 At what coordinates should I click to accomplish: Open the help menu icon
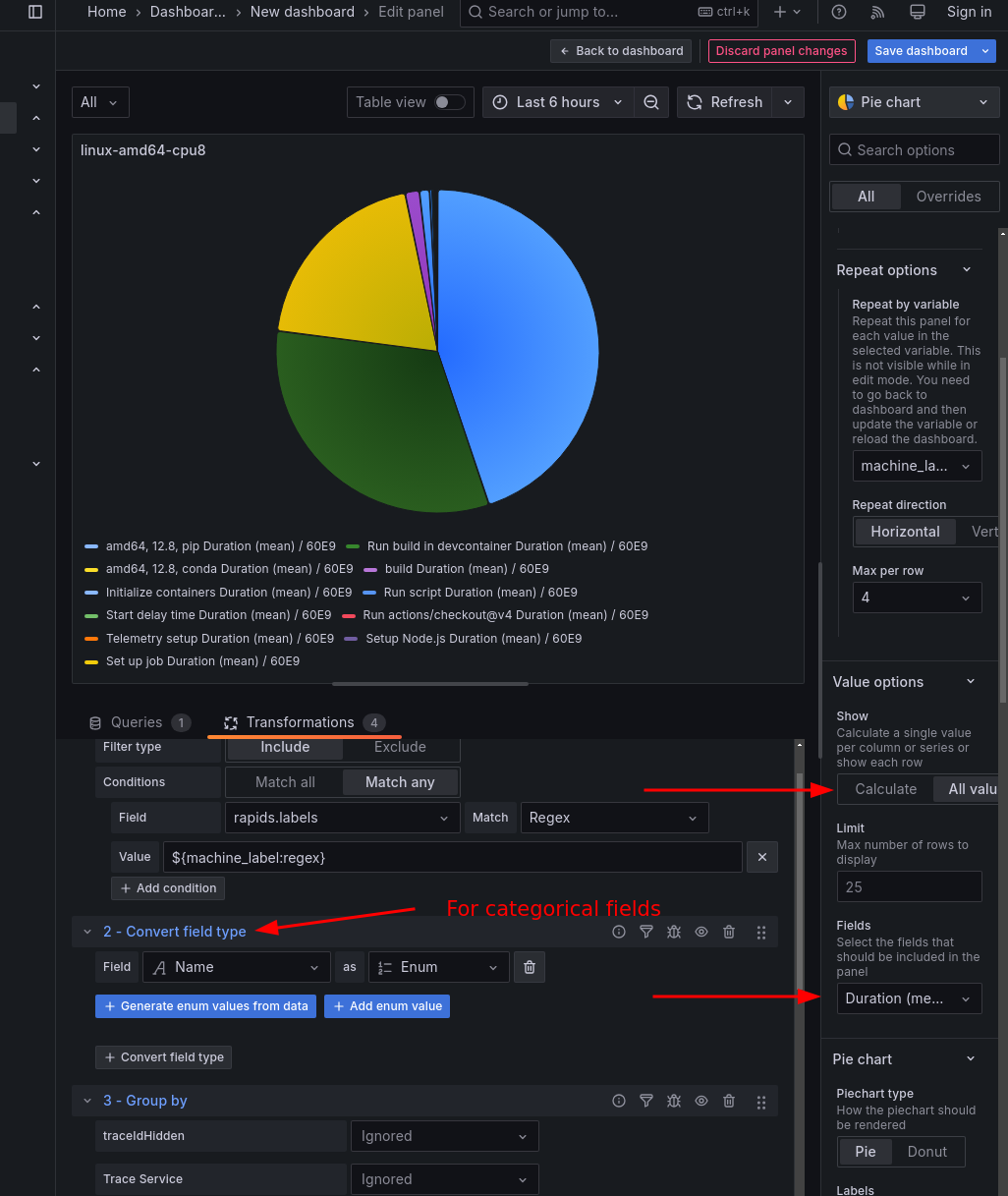838,12
